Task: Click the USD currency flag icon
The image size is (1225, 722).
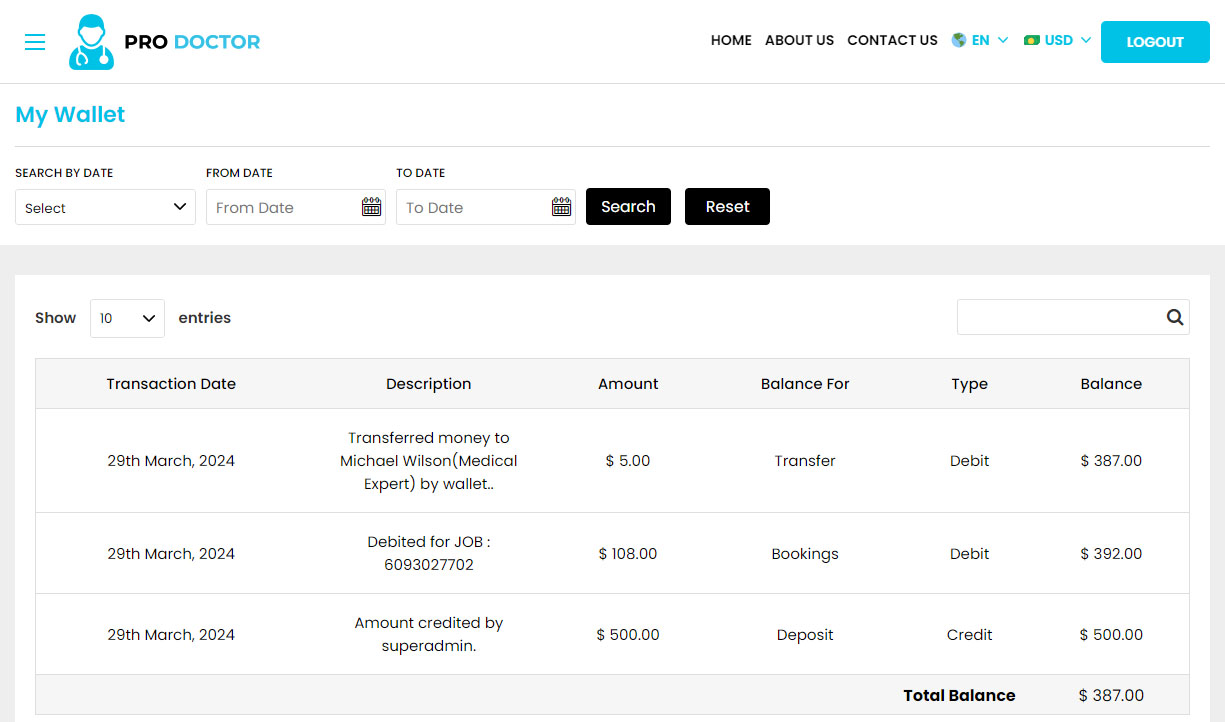Action: coord(1032,41)
